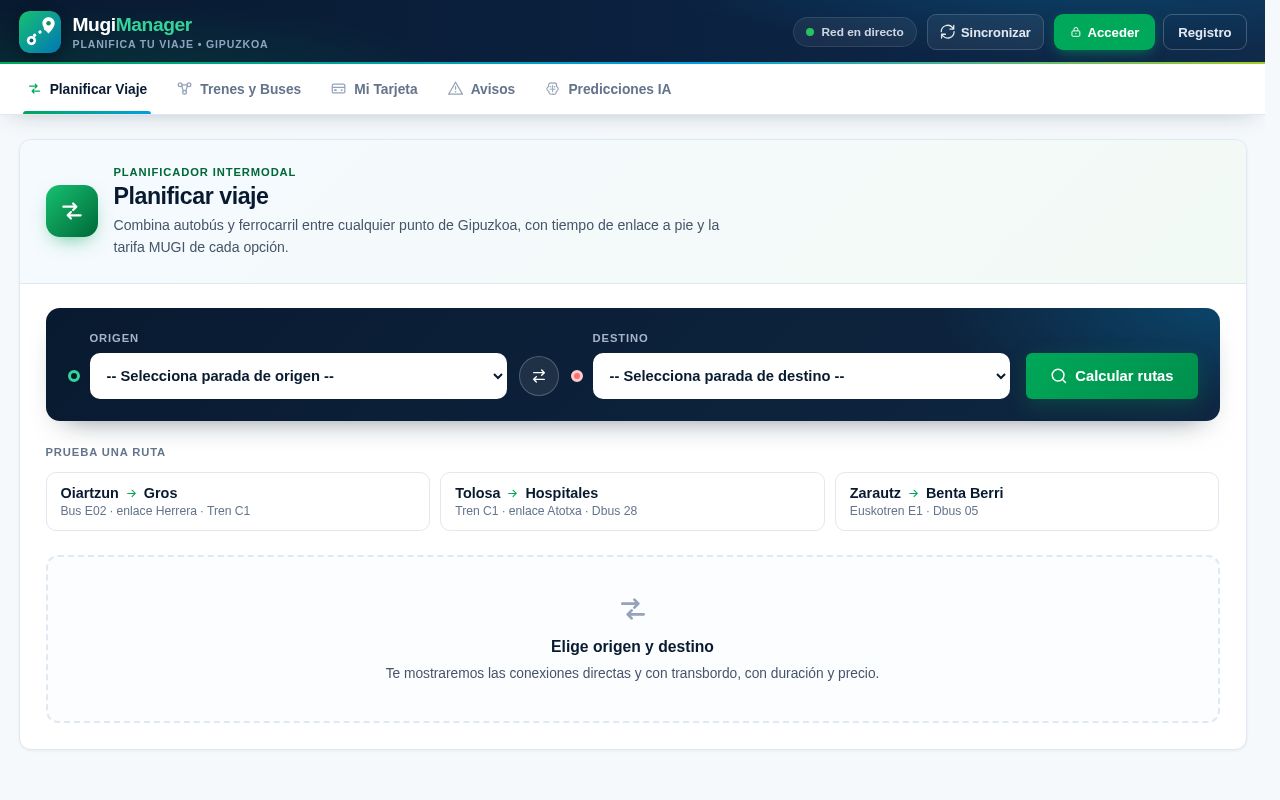Click the lock icon in Acceder
1280x800 pixels.
click(1076, 32)
